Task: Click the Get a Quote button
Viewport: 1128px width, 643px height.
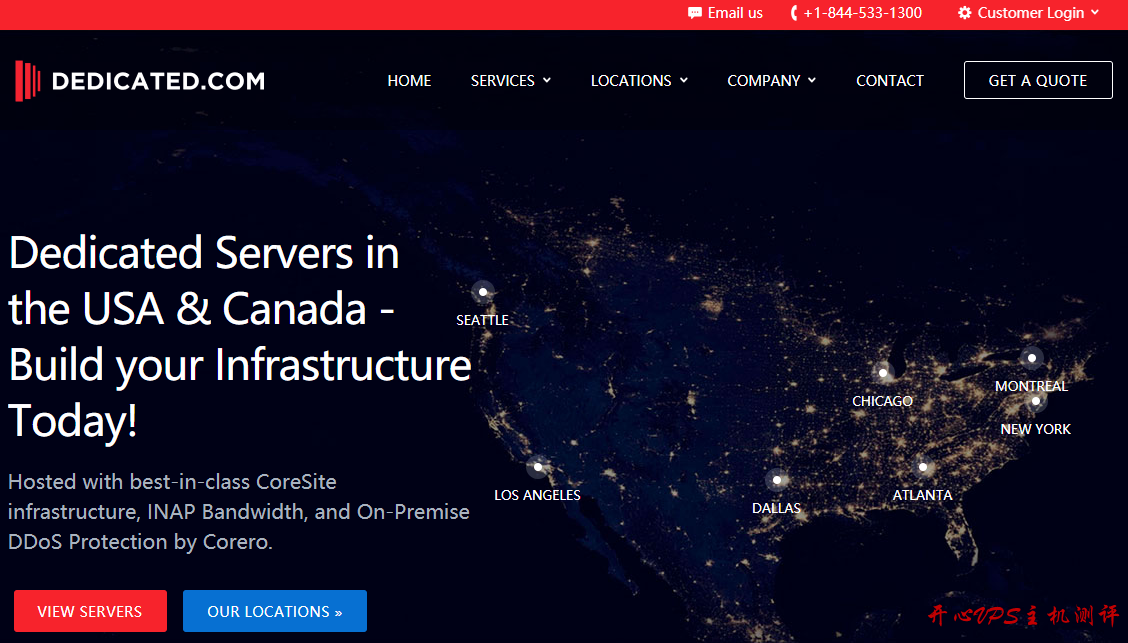Action: [x=1037, y=81]
